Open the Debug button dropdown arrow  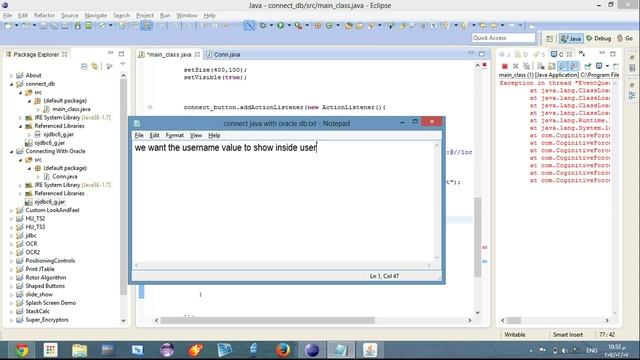(x=271, y=26)
